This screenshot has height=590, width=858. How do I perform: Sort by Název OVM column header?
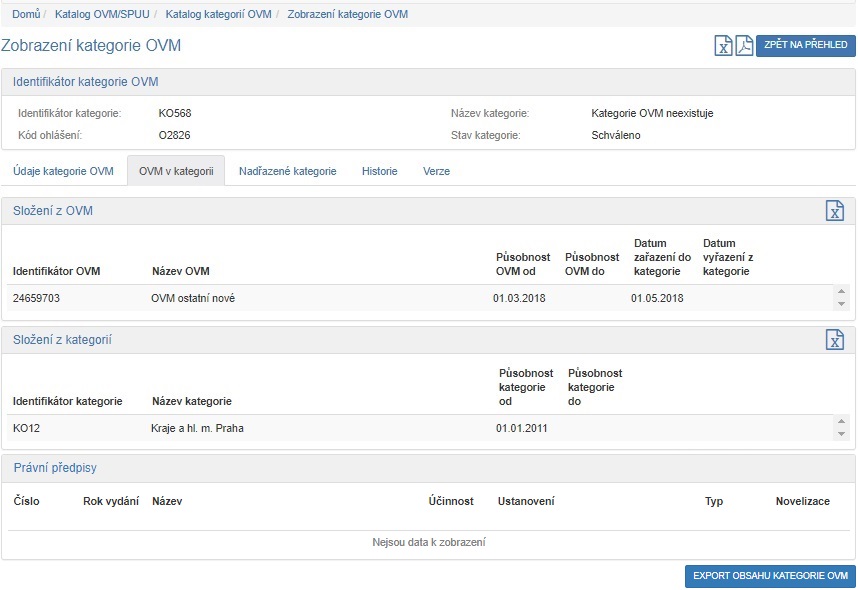pos(180,271)
